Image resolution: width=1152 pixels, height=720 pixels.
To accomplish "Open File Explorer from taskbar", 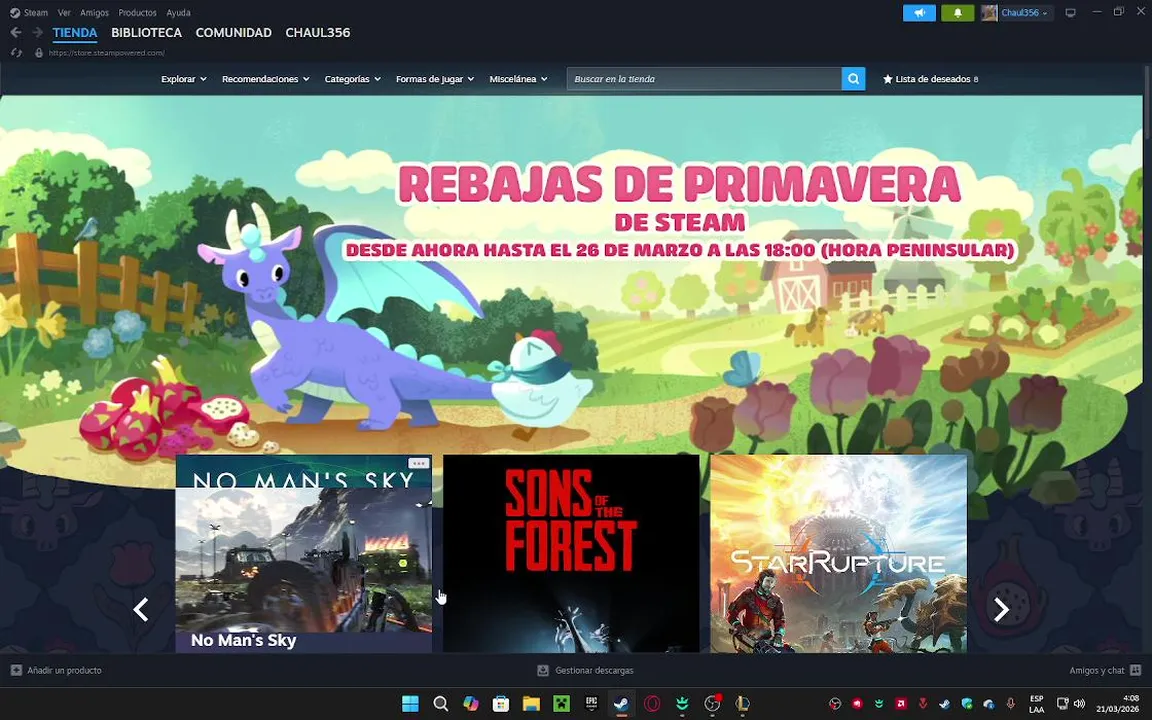I will (531, 704).
